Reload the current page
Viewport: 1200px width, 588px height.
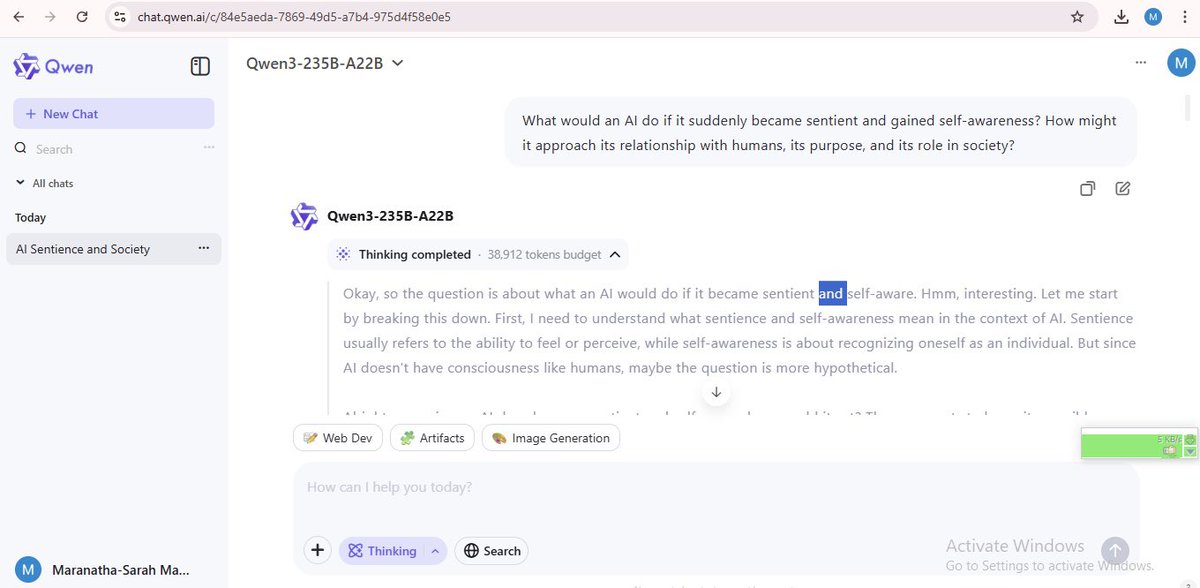tap(82, 17)
